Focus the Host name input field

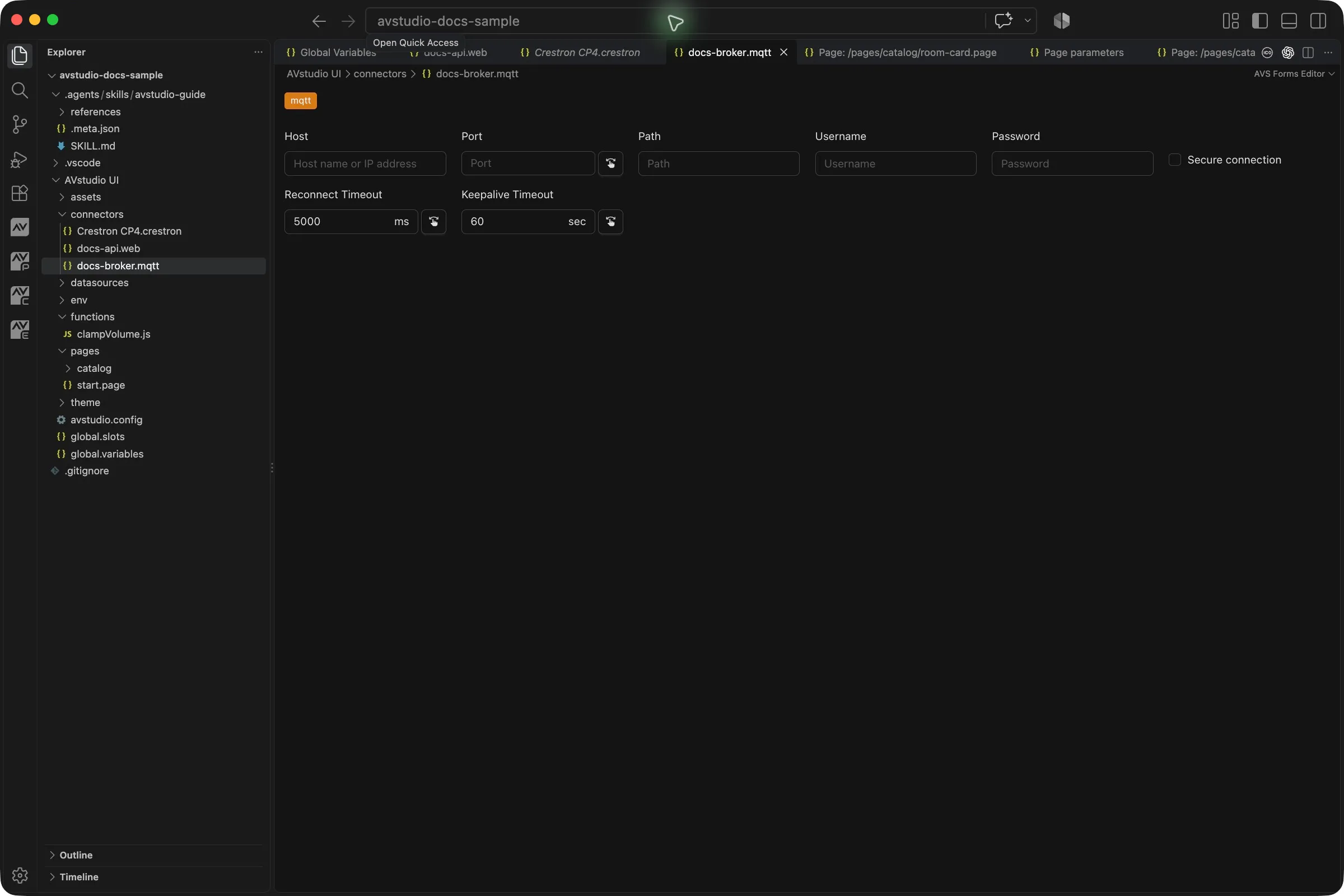pyautogui.click(x=365, y=164)
